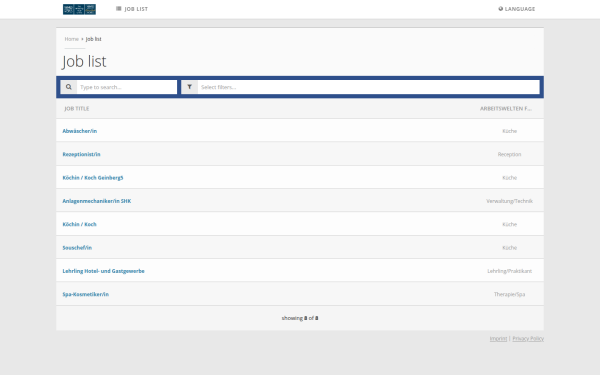Open the Souschef/in job posting

pyautogui.click(x=77, y=248)
